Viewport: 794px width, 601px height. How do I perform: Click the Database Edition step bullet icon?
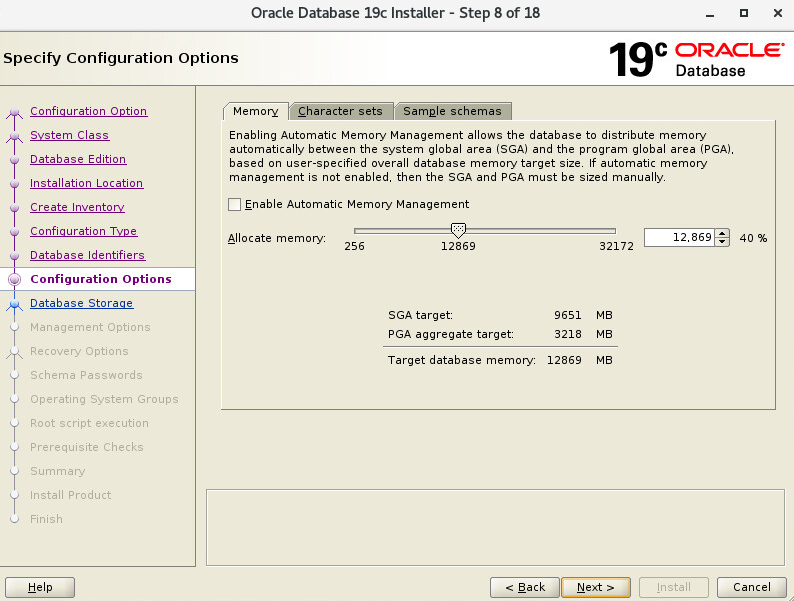coord(15,159)
